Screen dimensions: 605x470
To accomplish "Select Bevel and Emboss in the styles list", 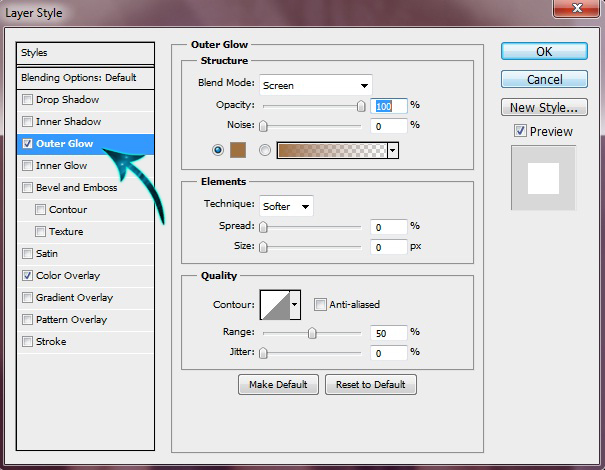I will pos(76,188).
